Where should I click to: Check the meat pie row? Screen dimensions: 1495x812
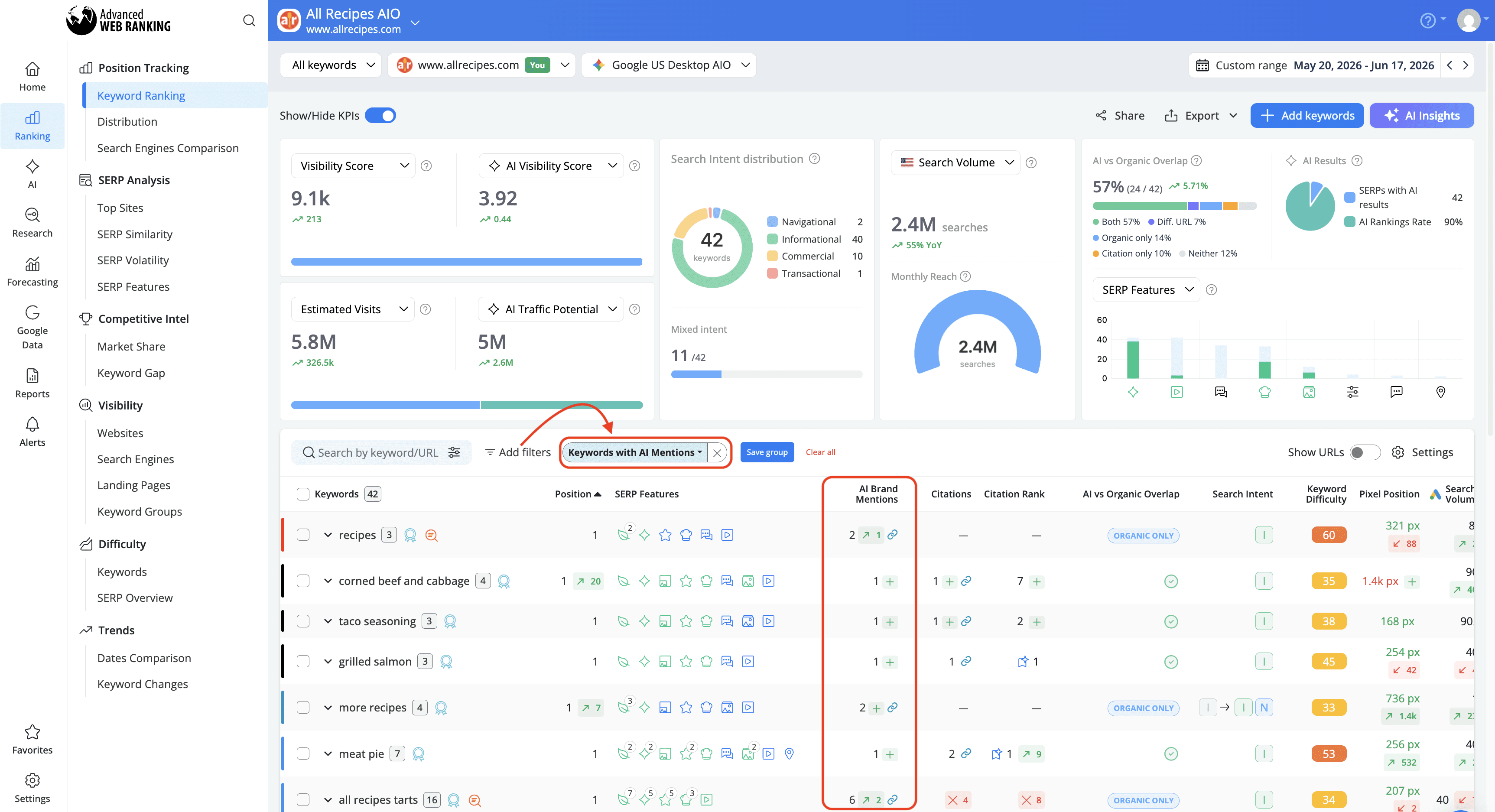click(x=303, y=754)
